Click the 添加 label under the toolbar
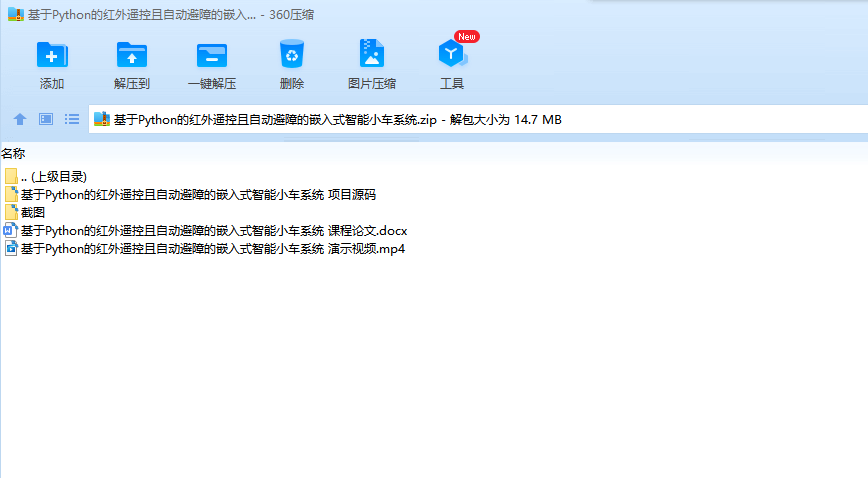Screen dimensions: 868x478 (52, 84)
